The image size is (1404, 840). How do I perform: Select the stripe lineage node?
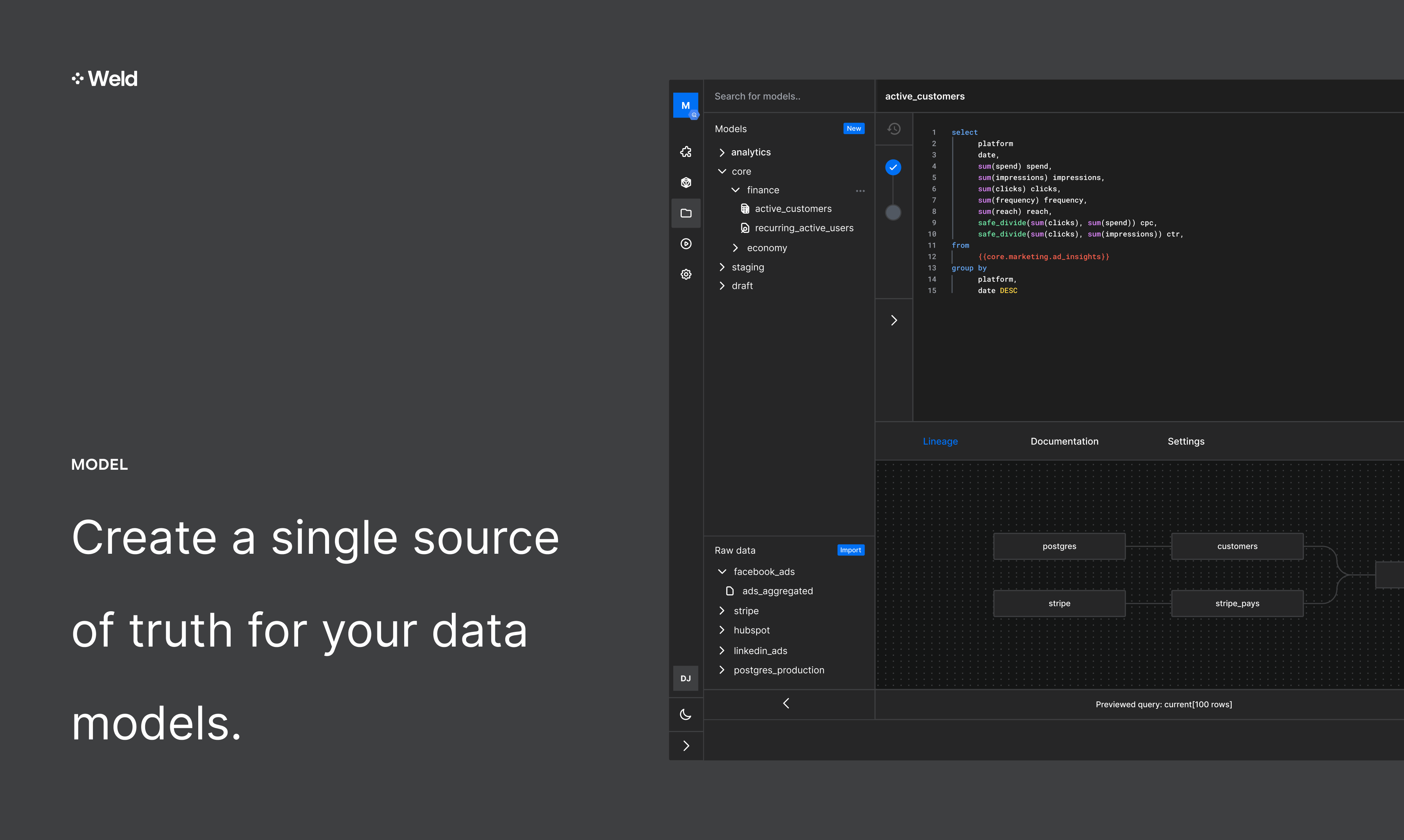pos(1059,603)
